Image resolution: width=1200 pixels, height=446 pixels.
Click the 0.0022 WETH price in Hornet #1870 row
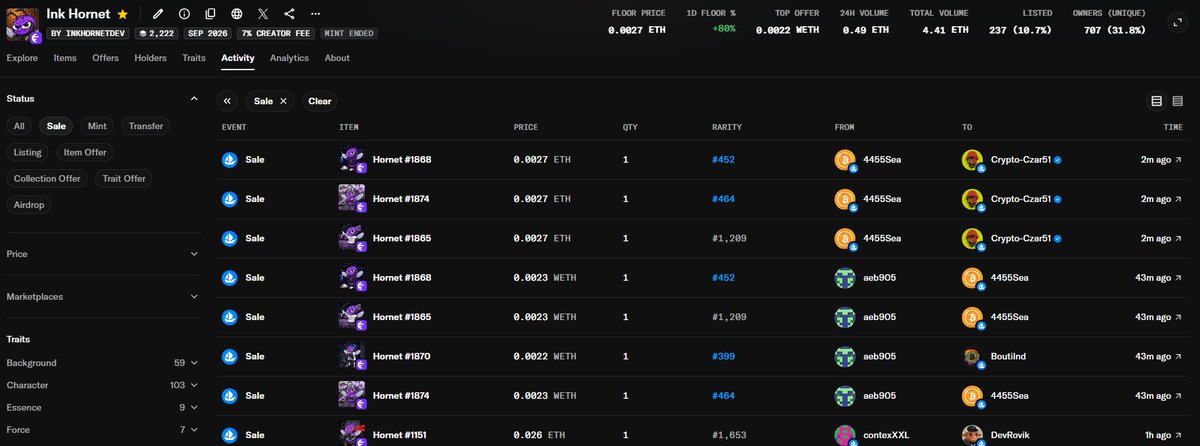tap(544, 356)
